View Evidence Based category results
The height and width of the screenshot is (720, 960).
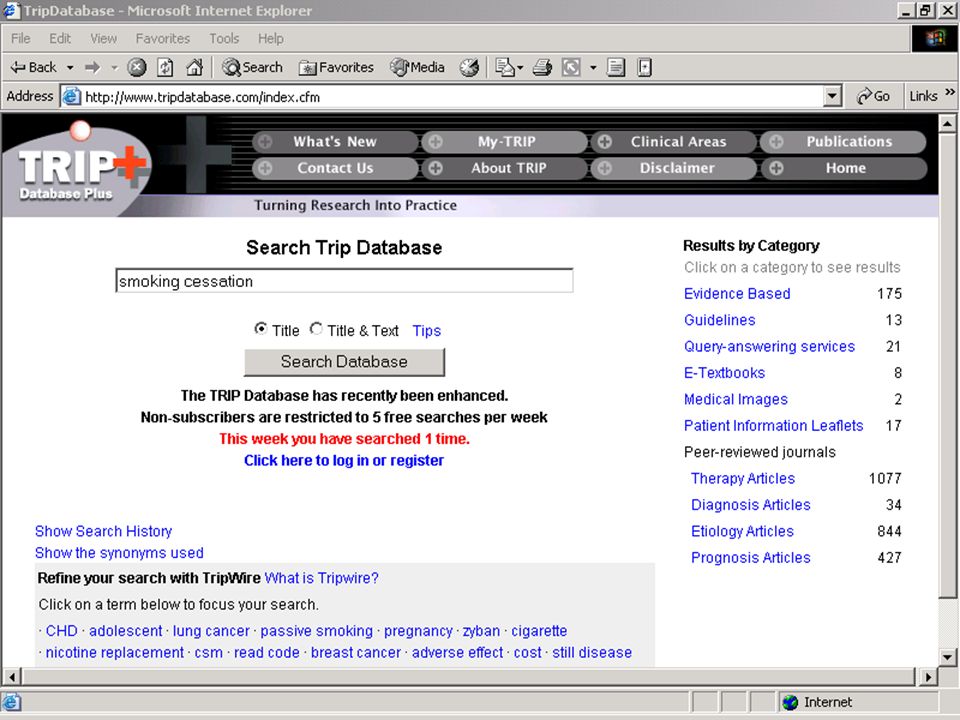pyautogui.click(x=737, y=294)
